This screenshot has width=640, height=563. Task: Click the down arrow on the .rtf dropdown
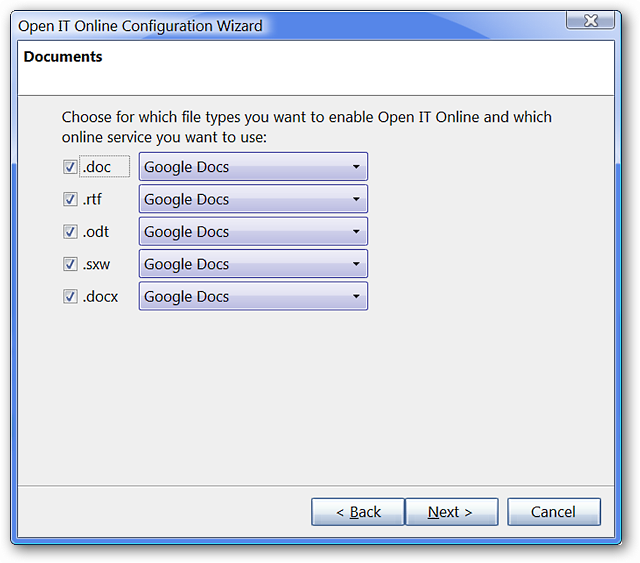coord(356,199)
